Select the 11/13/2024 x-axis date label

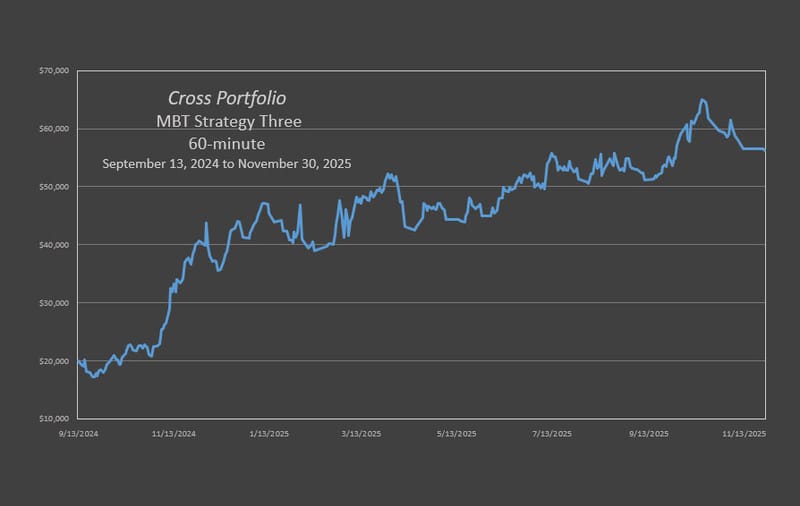173,434
